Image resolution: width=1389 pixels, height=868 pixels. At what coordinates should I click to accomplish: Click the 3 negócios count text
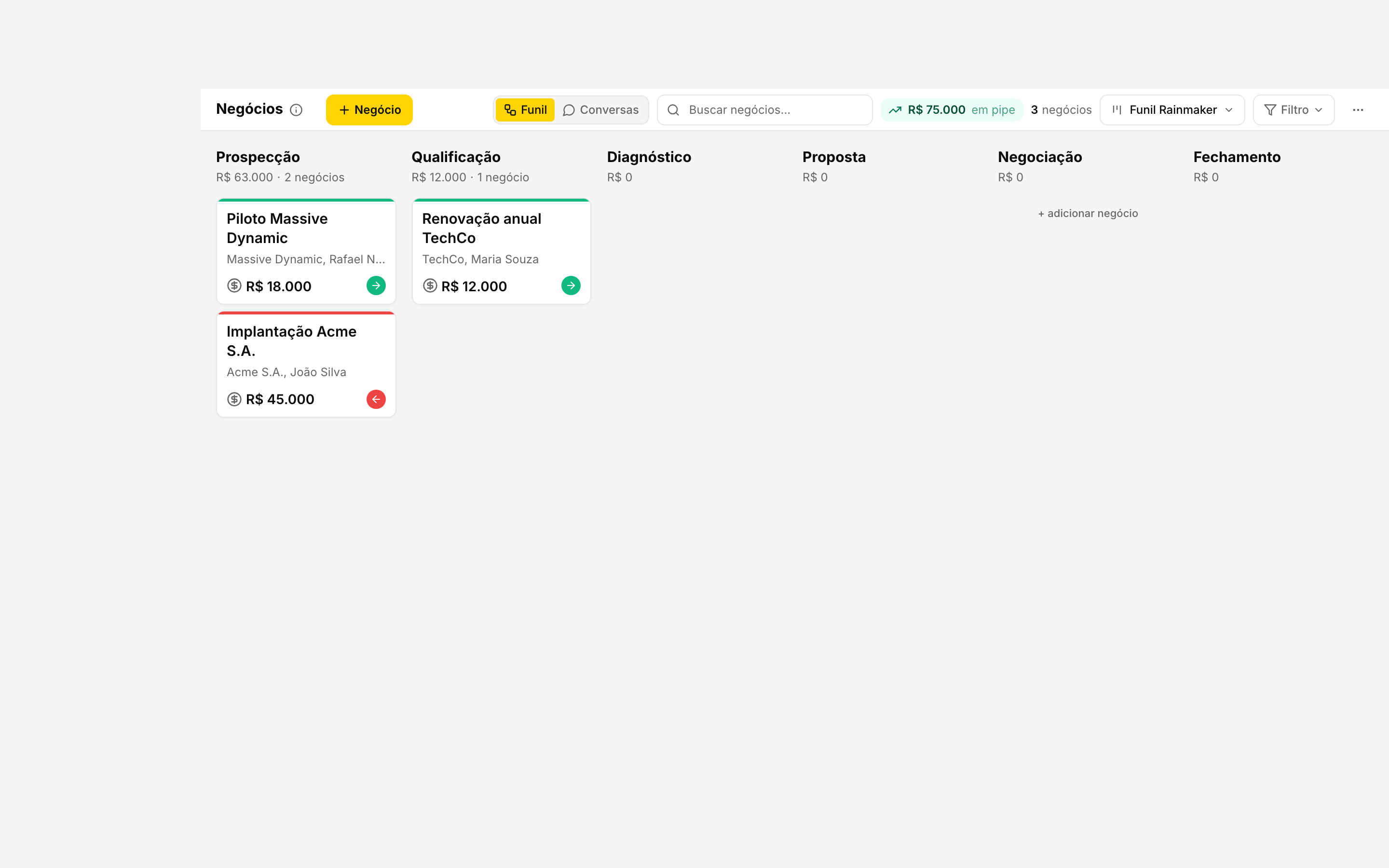1061,109
